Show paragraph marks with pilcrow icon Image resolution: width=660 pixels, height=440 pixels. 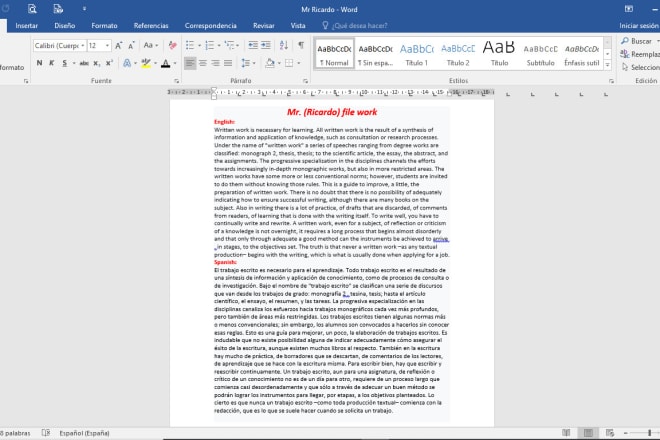(301, 46)
